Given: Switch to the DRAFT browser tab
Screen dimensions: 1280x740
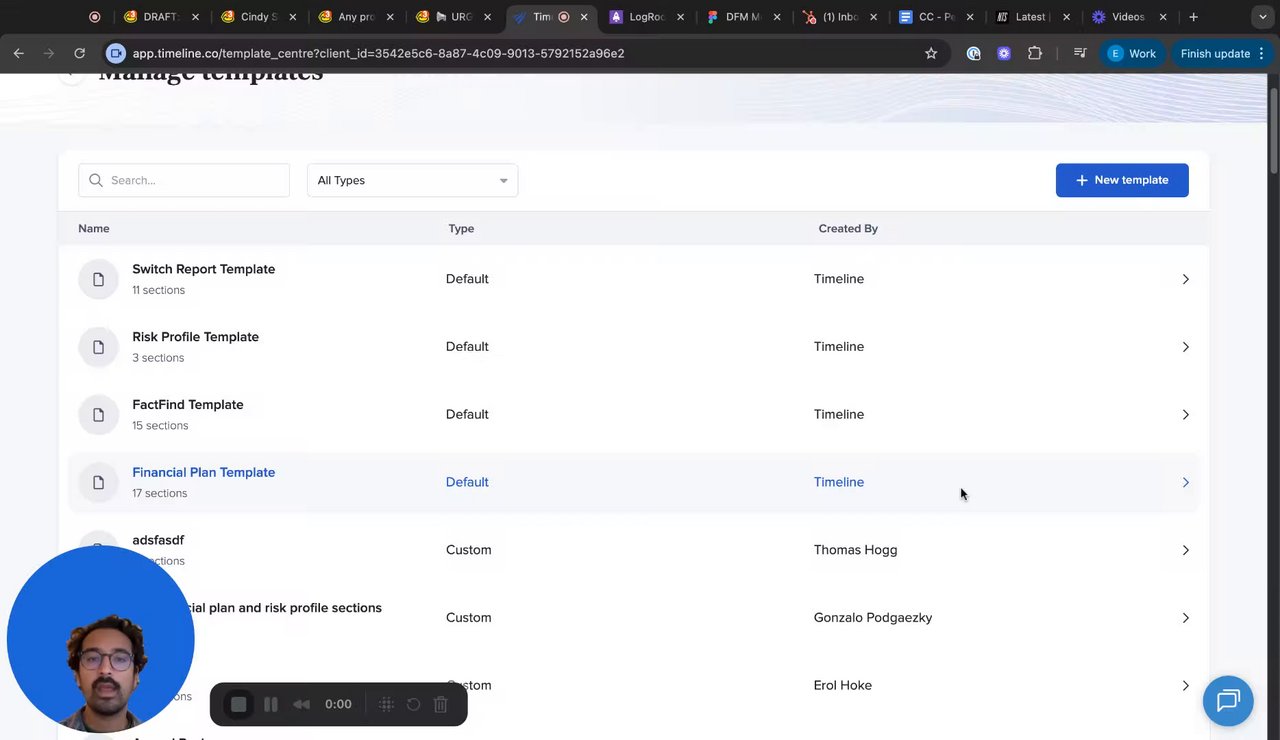Looking at the screenshot, I should click(x=162, y=17).
